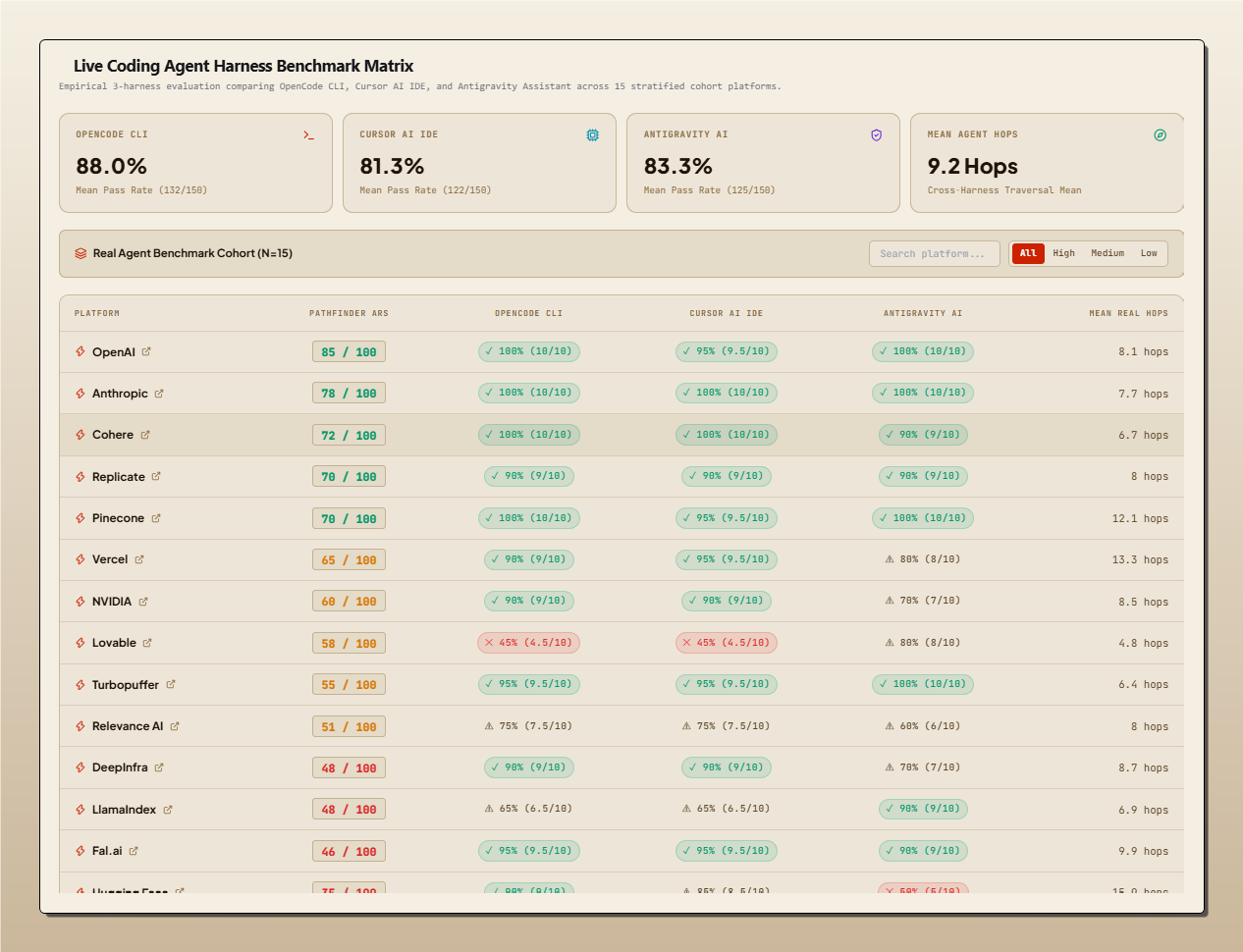
Task: Select the High filter tab
Action: click(1063, 253)
